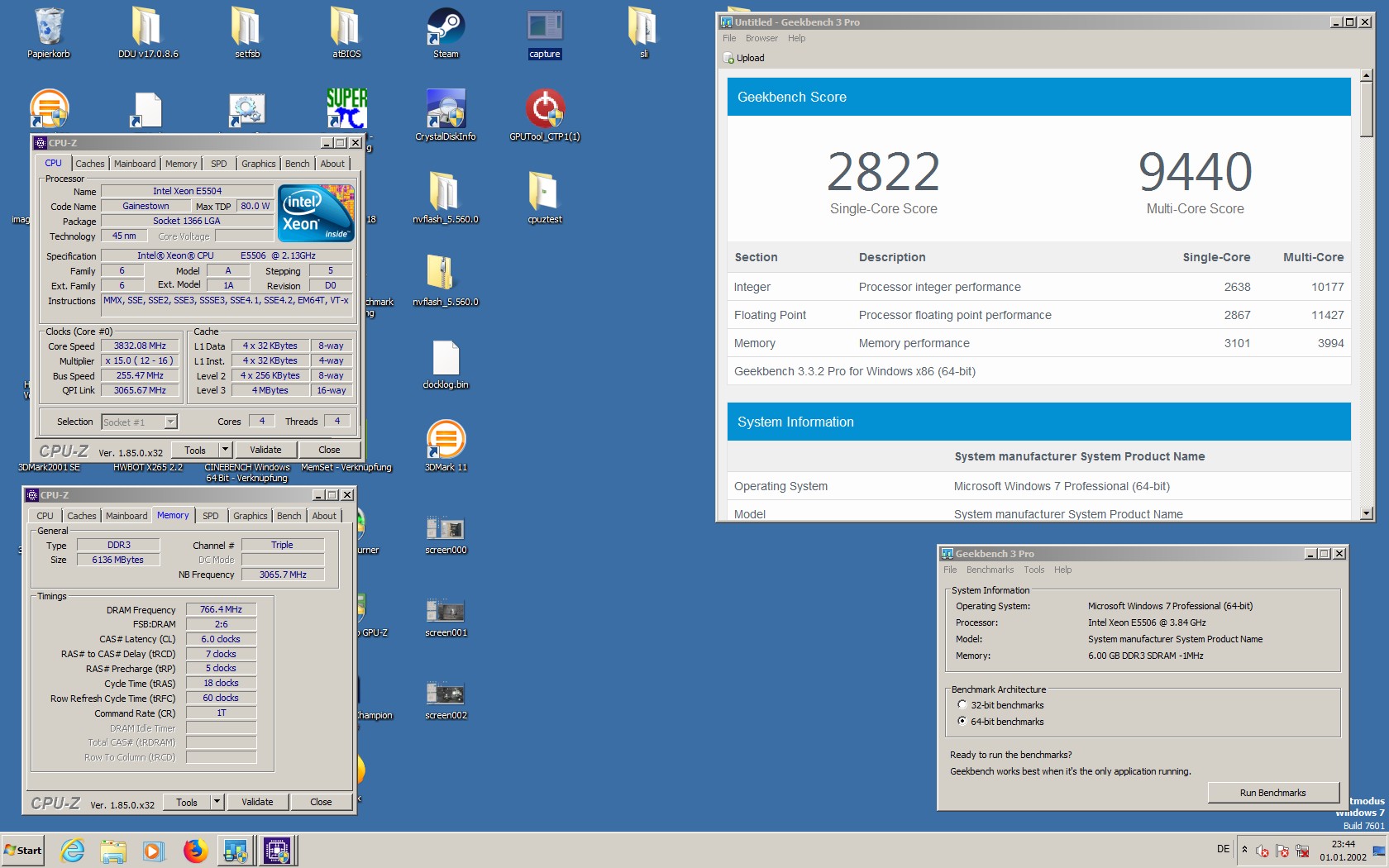Image resolution: width=1389 pixels, height=868 pixels.
Task: Select 64-bit benchmarks radio button
Action: coord(962,721)
